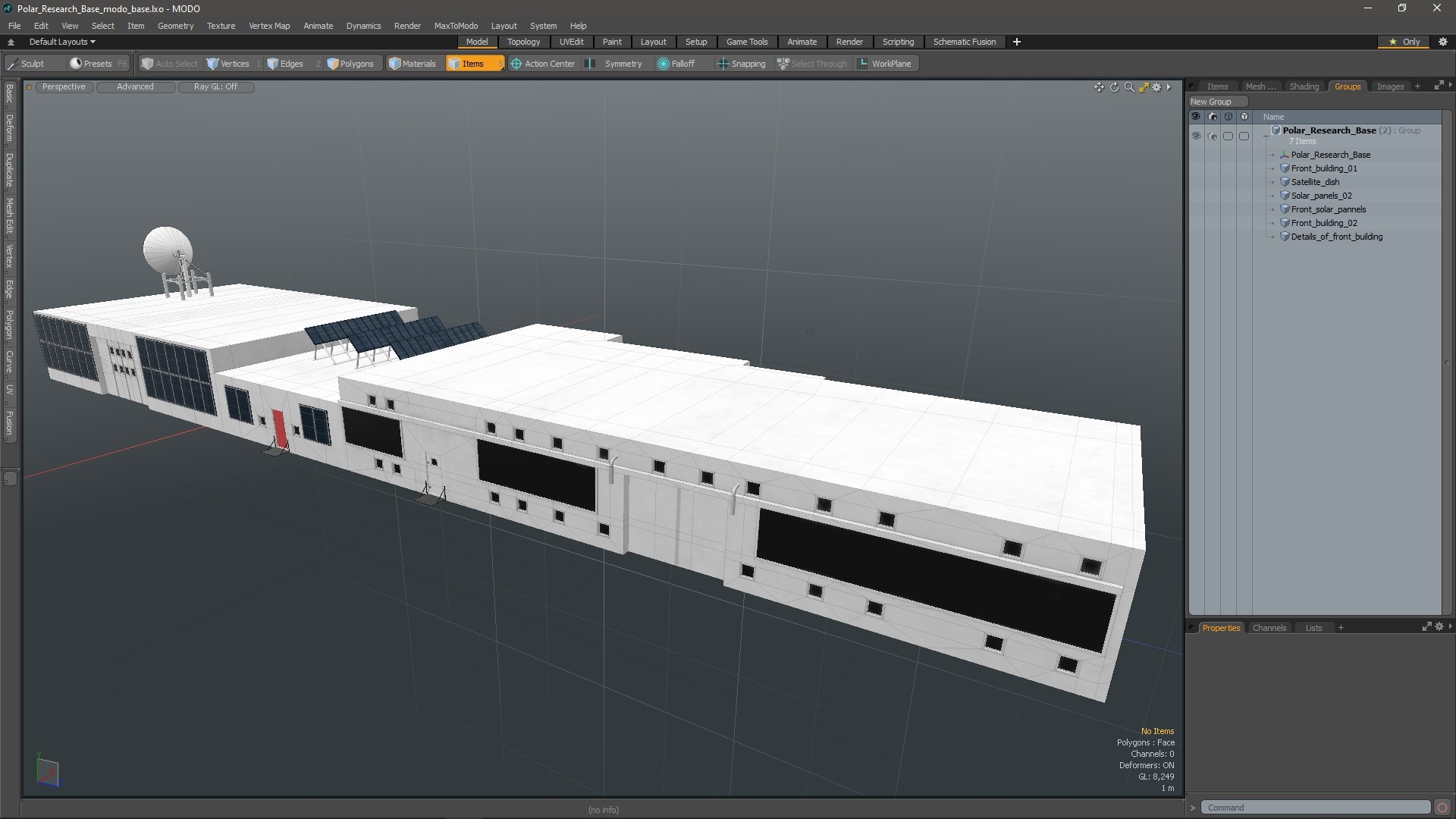Toggle visibility eye of Polar_Research_Base group
The width and height of the screenshot is (1456, 819).
pos(1196,136)
